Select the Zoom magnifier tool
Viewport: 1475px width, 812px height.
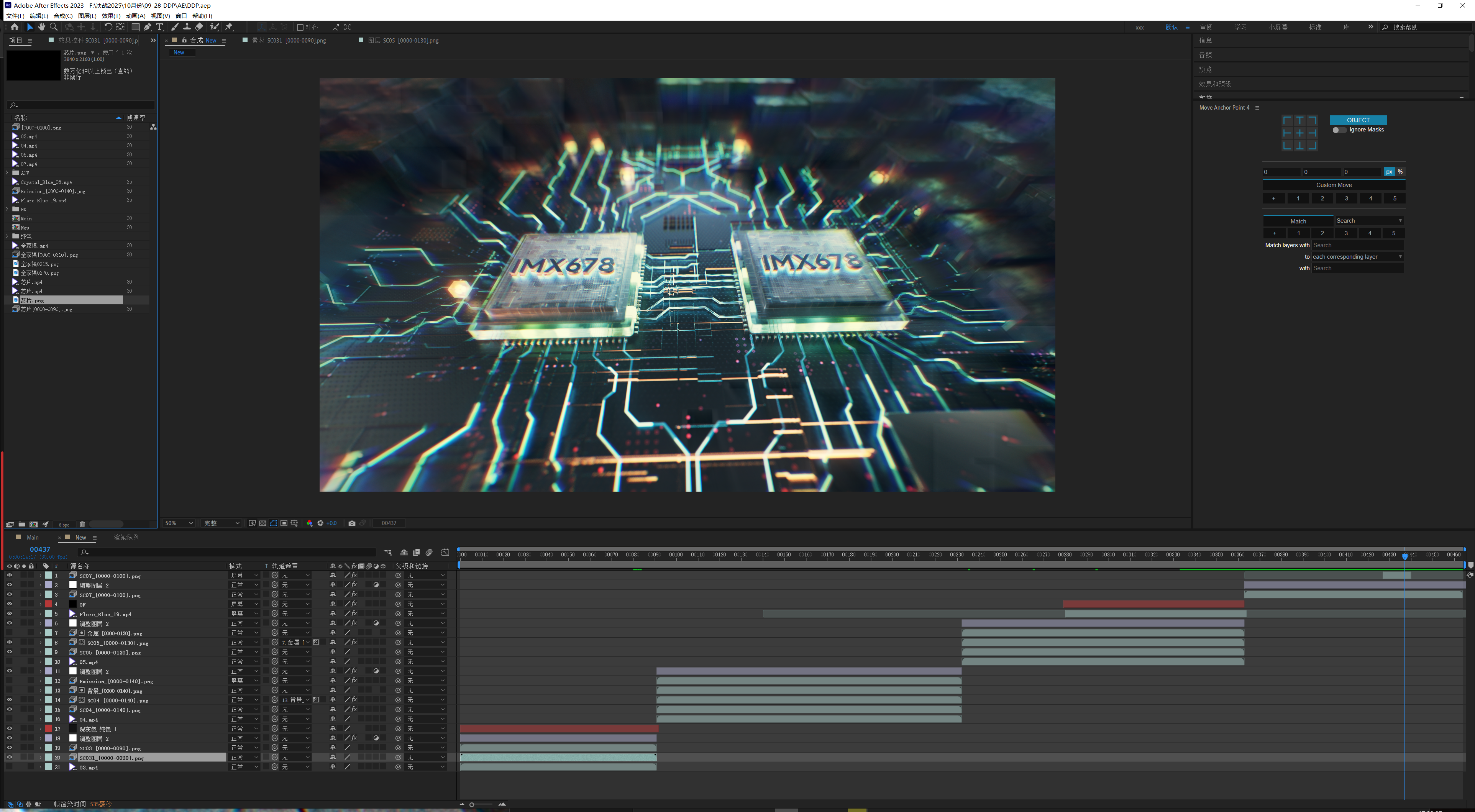pos(54,27)
